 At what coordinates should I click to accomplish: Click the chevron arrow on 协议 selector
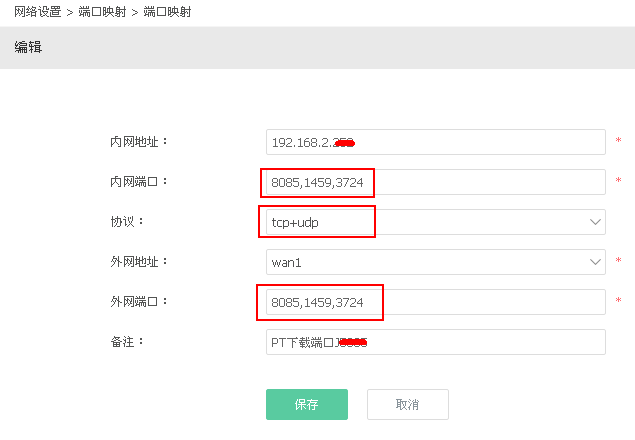pos(595,222)
